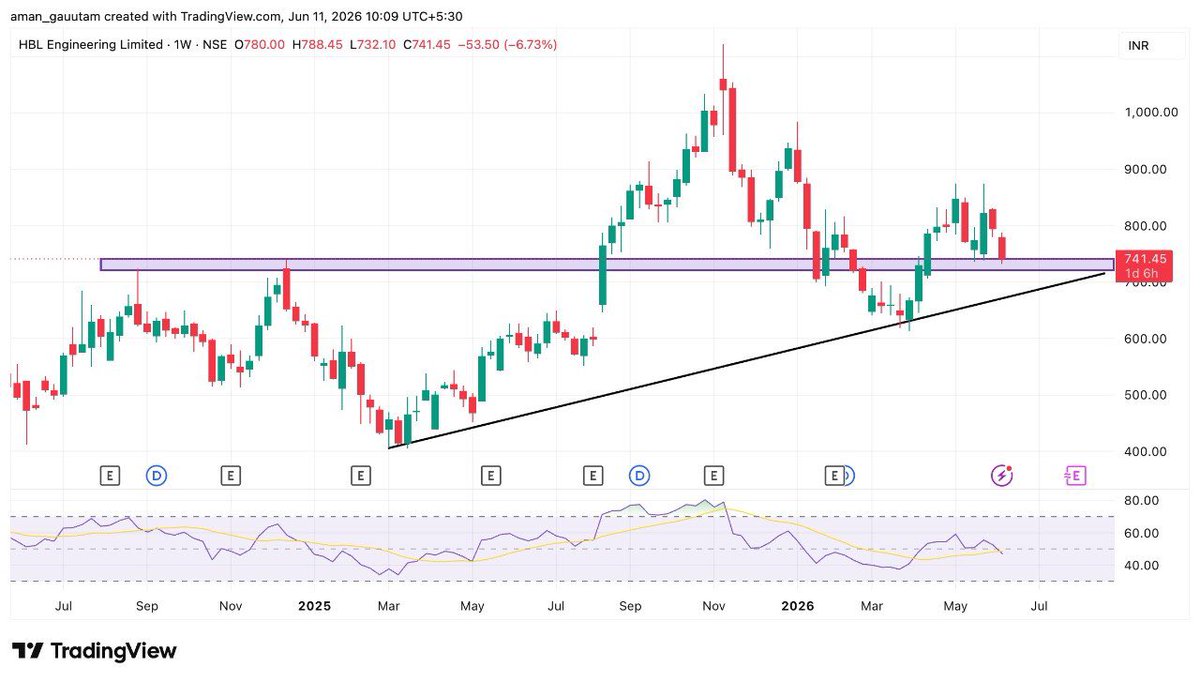Image resolution: width=1200 pixels, height=682 pixels.
Task: Open the earnings E marker near May 2025
Action: coord(489,476)
